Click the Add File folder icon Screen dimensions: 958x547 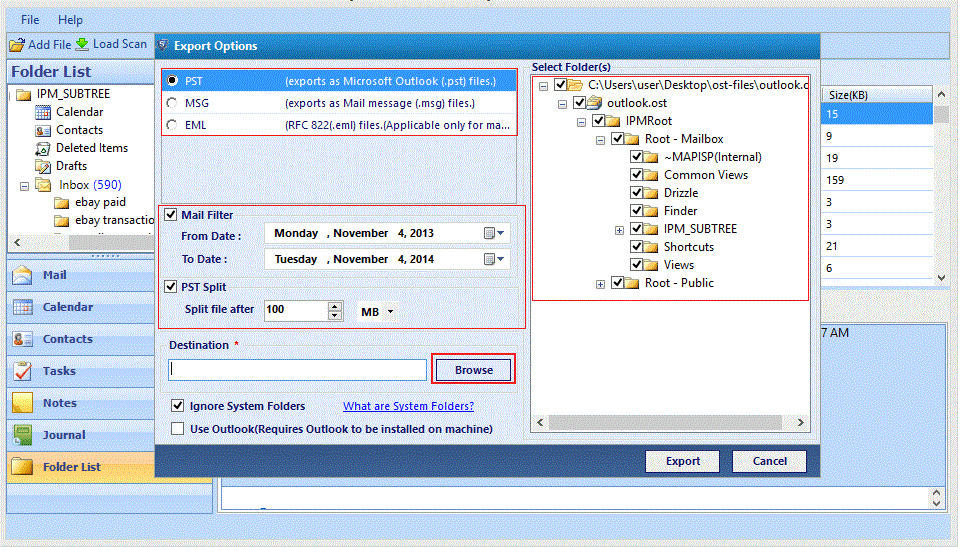(17, 45)
